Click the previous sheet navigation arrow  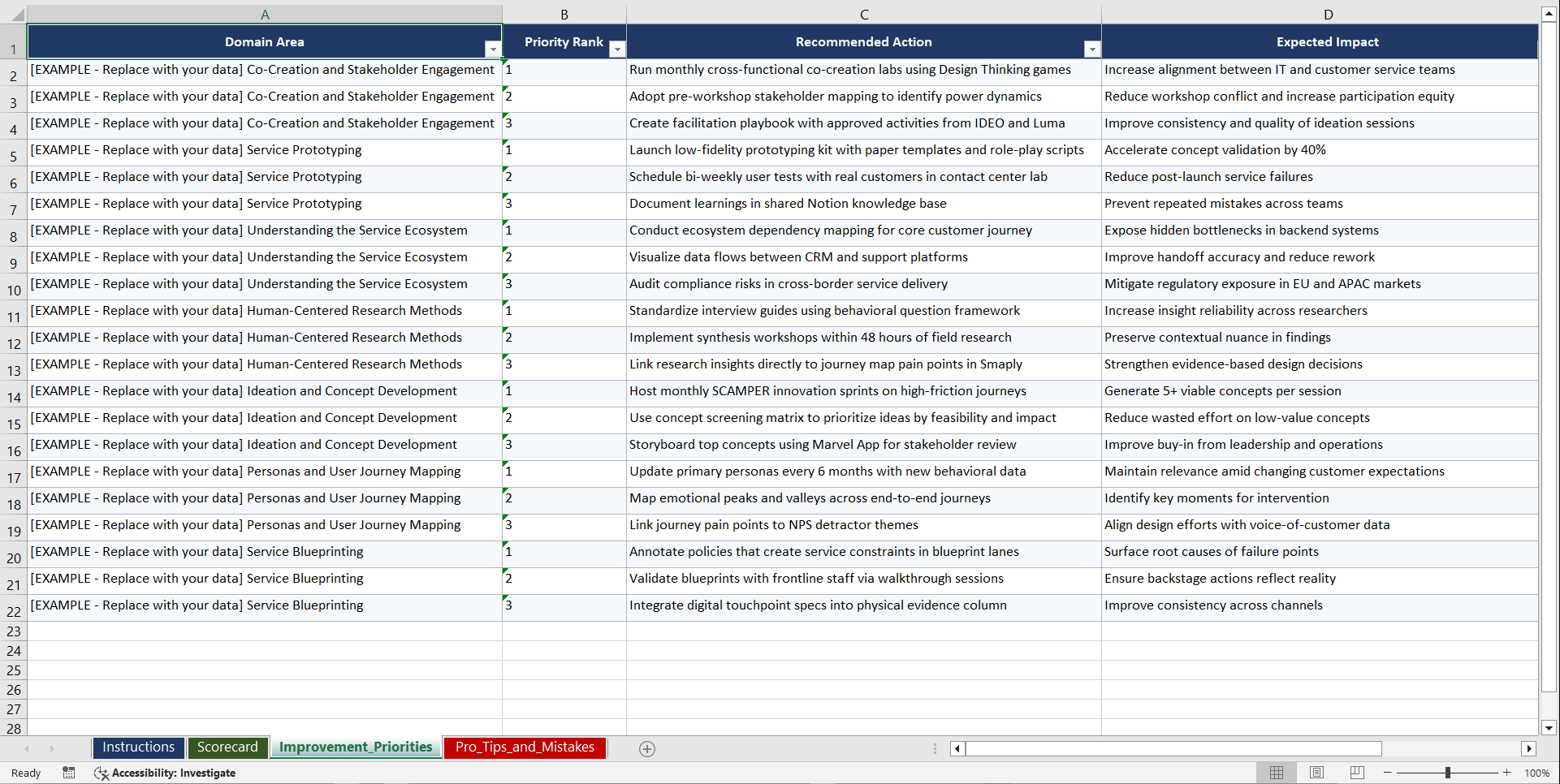pos(27,748)
